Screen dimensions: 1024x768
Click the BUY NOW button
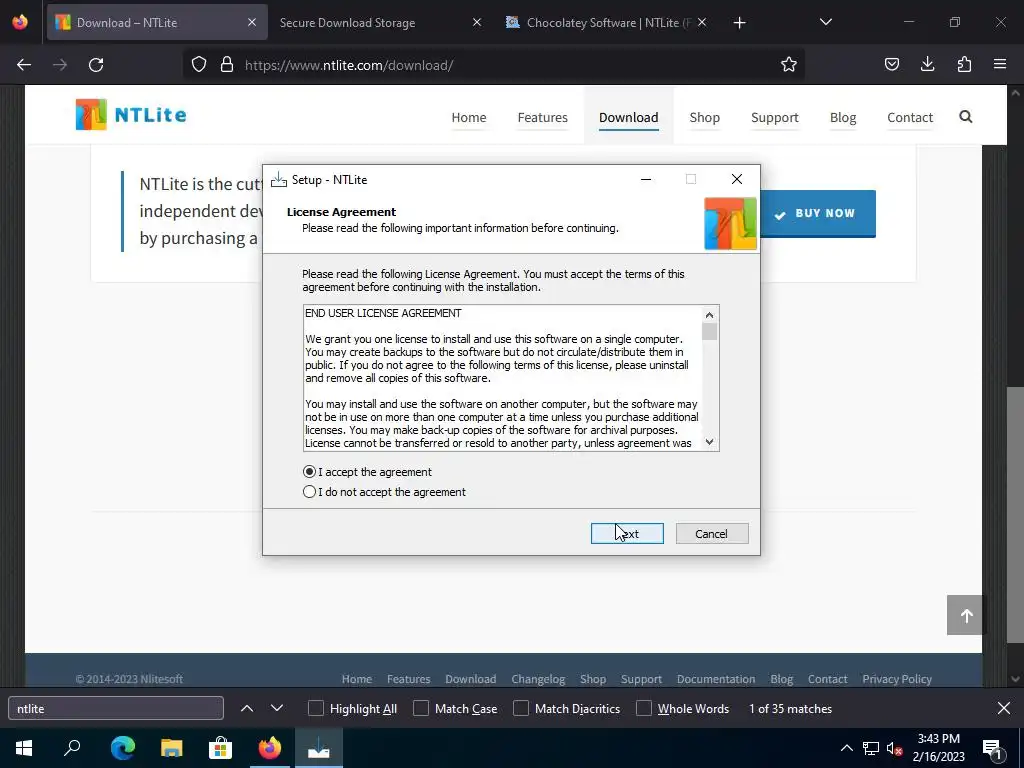[818, 214]
